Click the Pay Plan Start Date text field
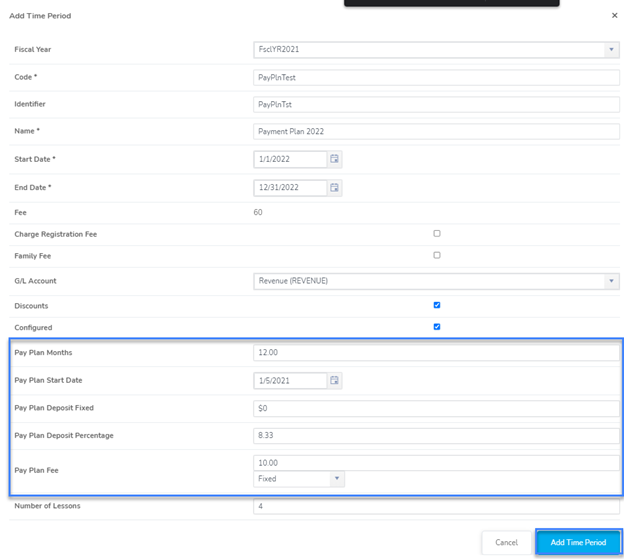This screenshot has width=624, height=559. click(291, 380)
